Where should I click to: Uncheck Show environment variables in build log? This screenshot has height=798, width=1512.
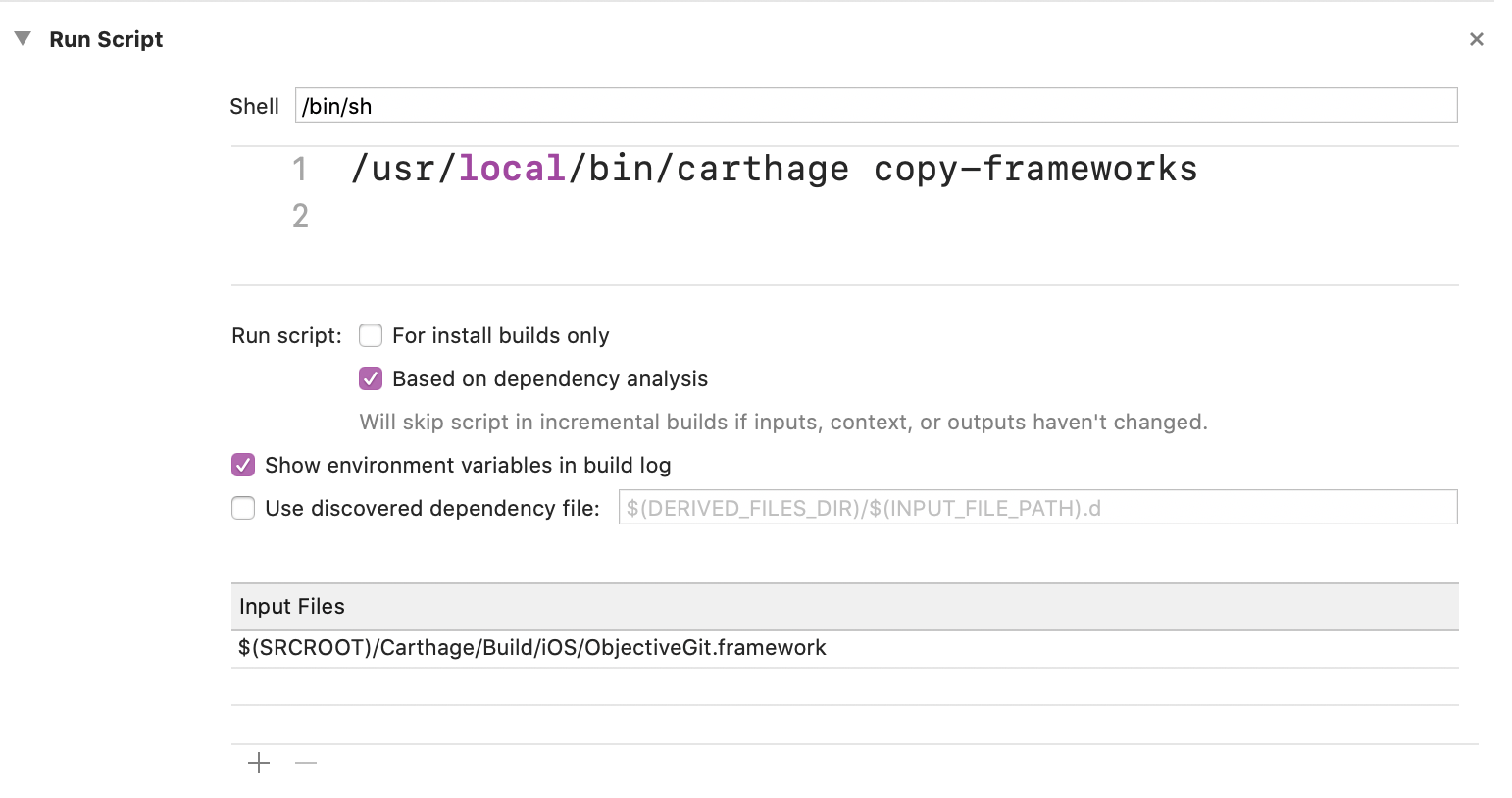[242, 465]
